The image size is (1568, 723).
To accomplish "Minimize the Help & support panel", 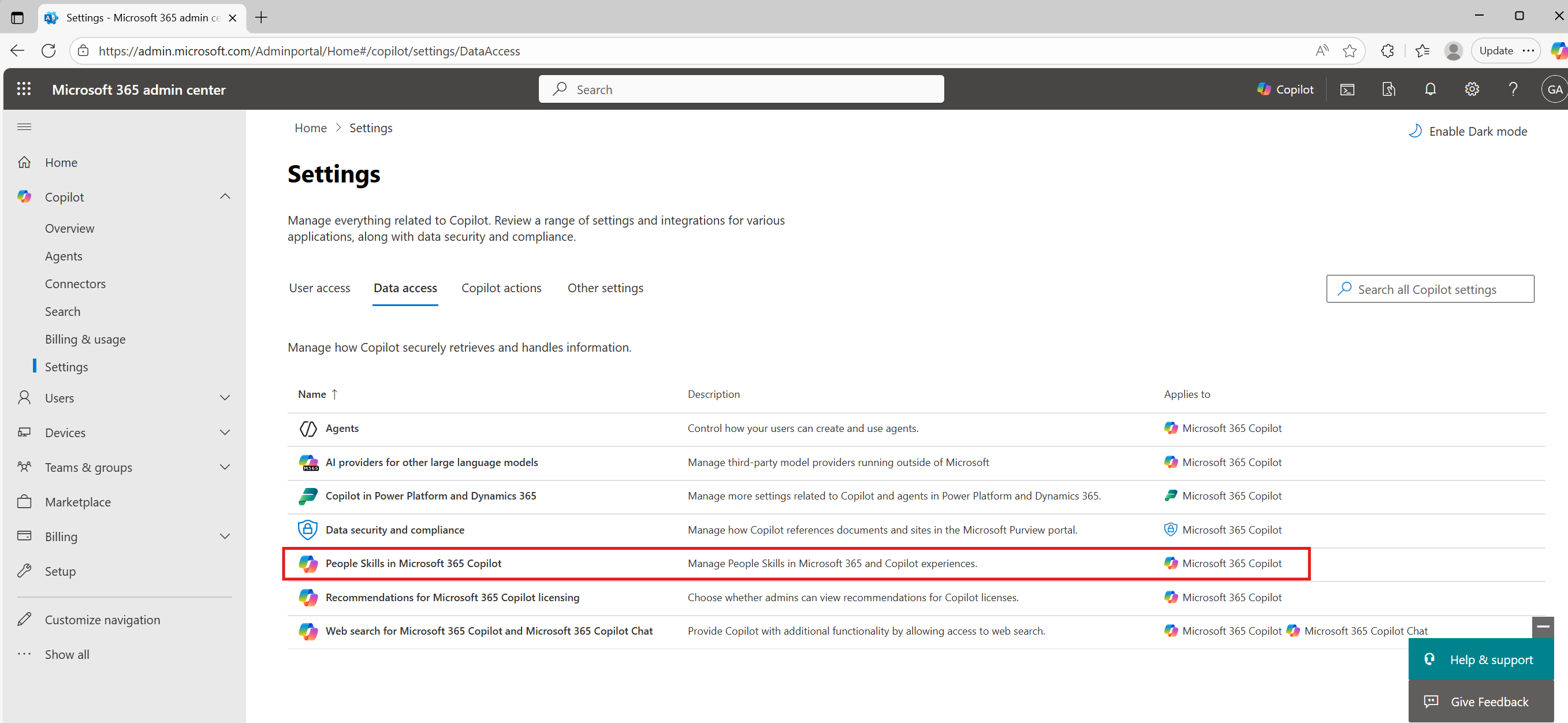I will [x=1543, y=626].
